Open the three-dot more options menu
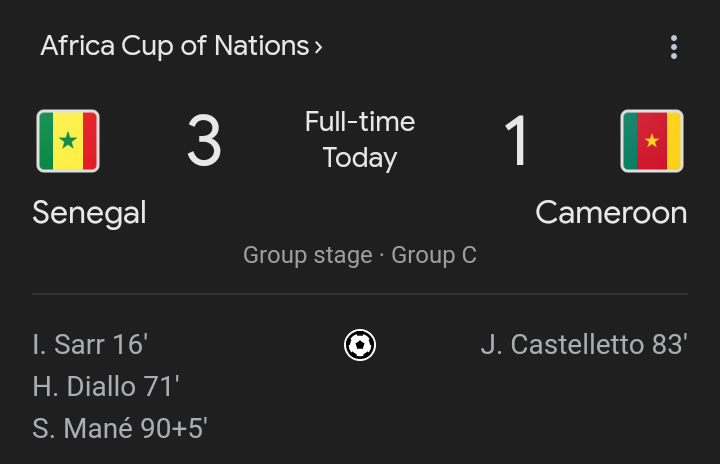The height and width of the screenshot is (464, 720). coord(674,47)
